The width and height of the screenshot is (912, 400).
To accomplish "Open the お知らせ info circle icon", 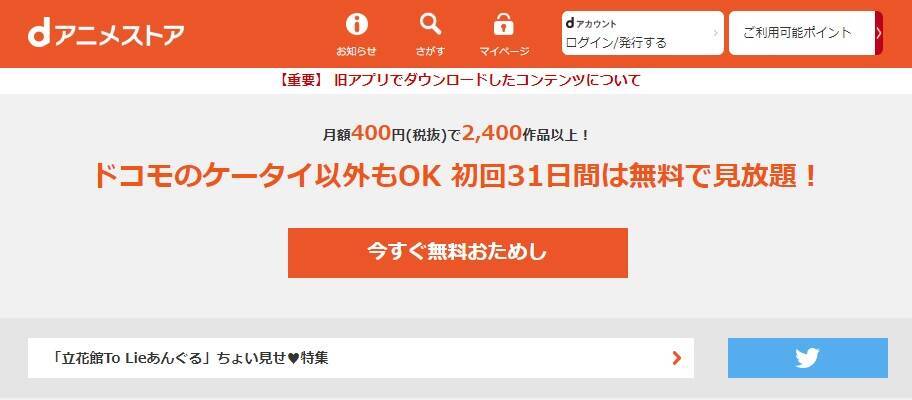I will click(357, 24).
